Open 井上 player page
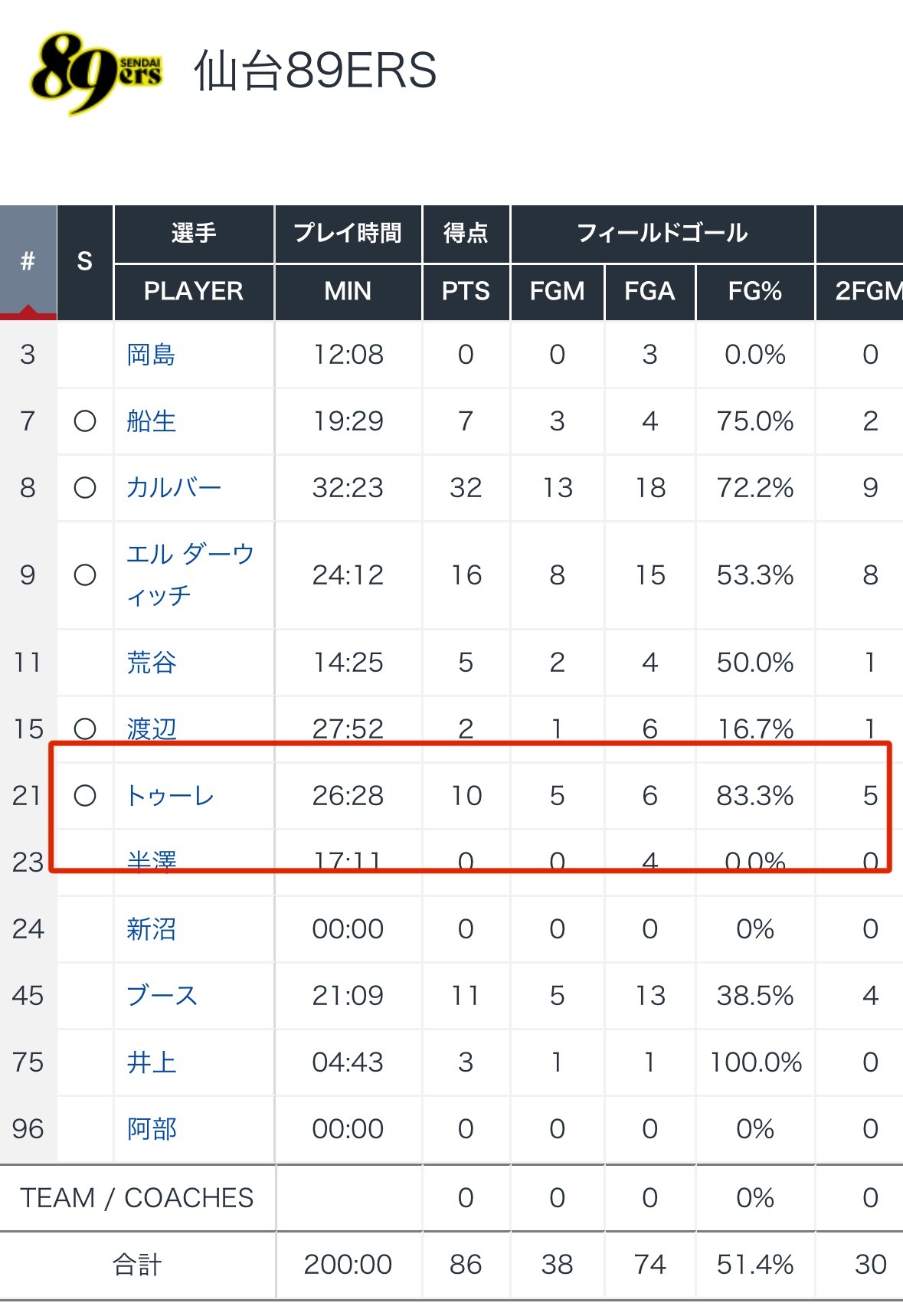The width and height of the screenshot is (903, 1316). point(151,1062)
